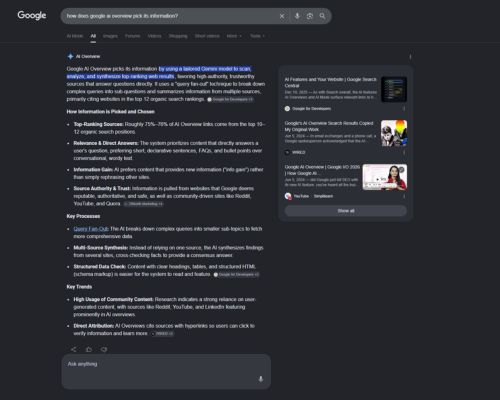Screen dimensions: 500x400
Task: Click the thumbs up feedback icon
Action: coord(89,349)
